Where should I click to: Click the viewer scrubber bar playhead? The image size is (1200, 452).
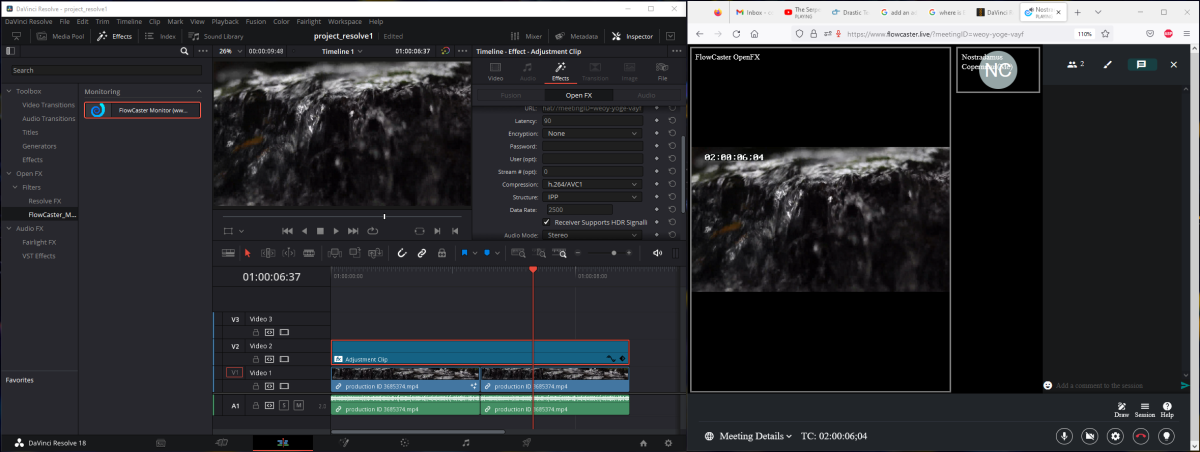385,216
